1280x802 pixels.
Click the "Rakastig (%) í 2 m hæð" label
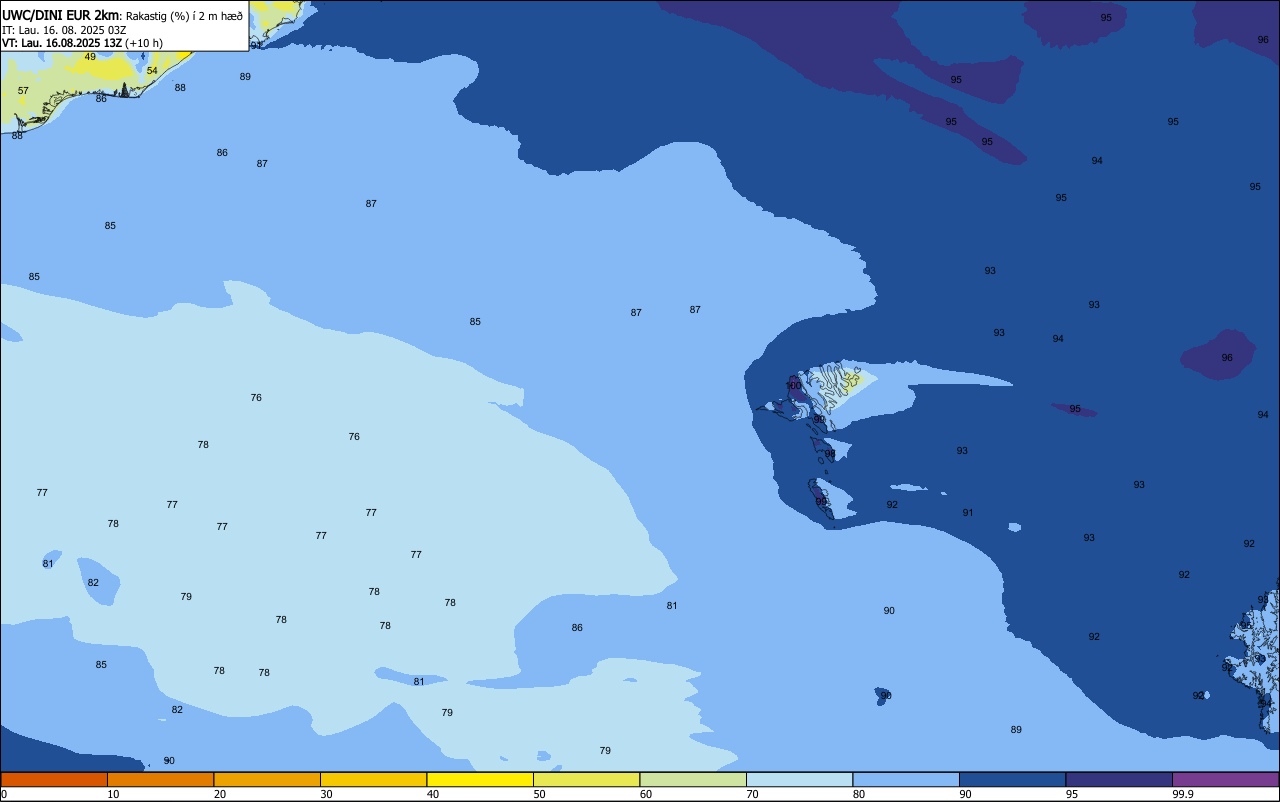point(184,16)
